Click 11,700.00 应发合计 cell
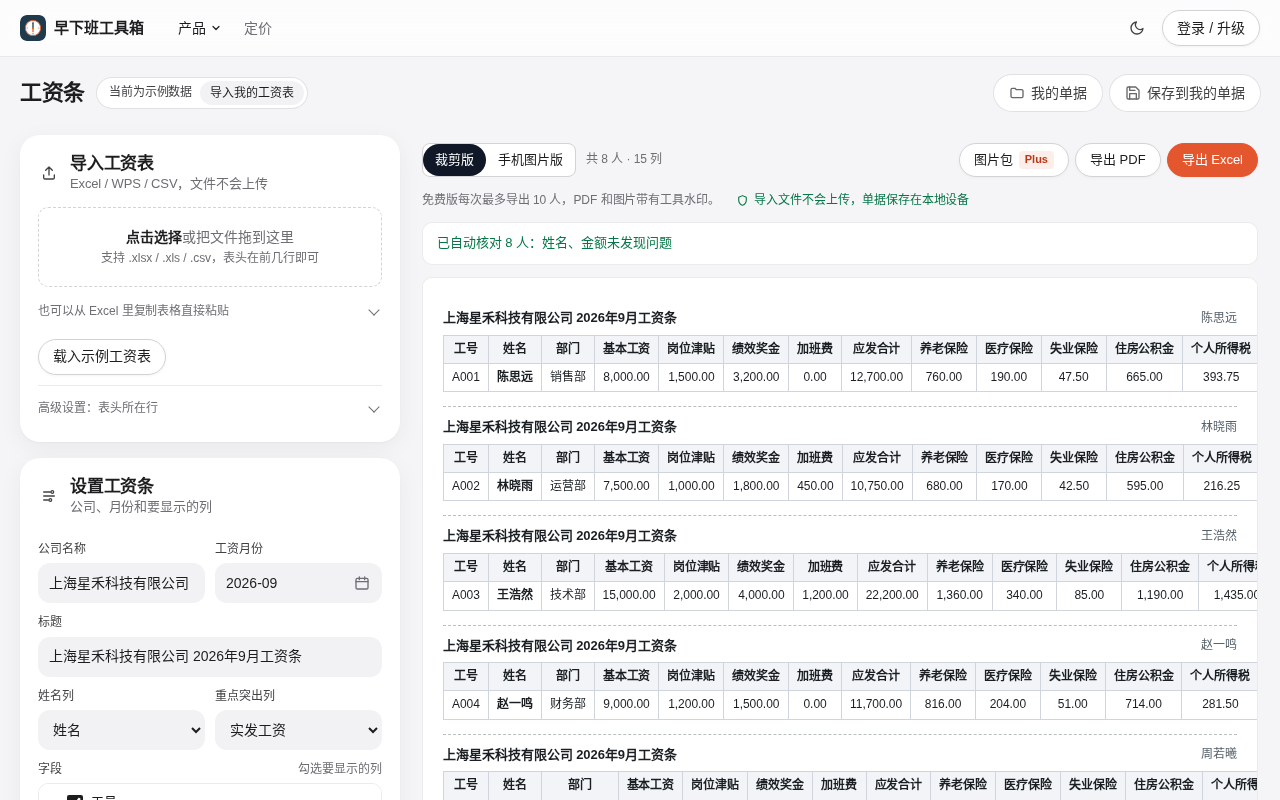 tap(876, 704)
